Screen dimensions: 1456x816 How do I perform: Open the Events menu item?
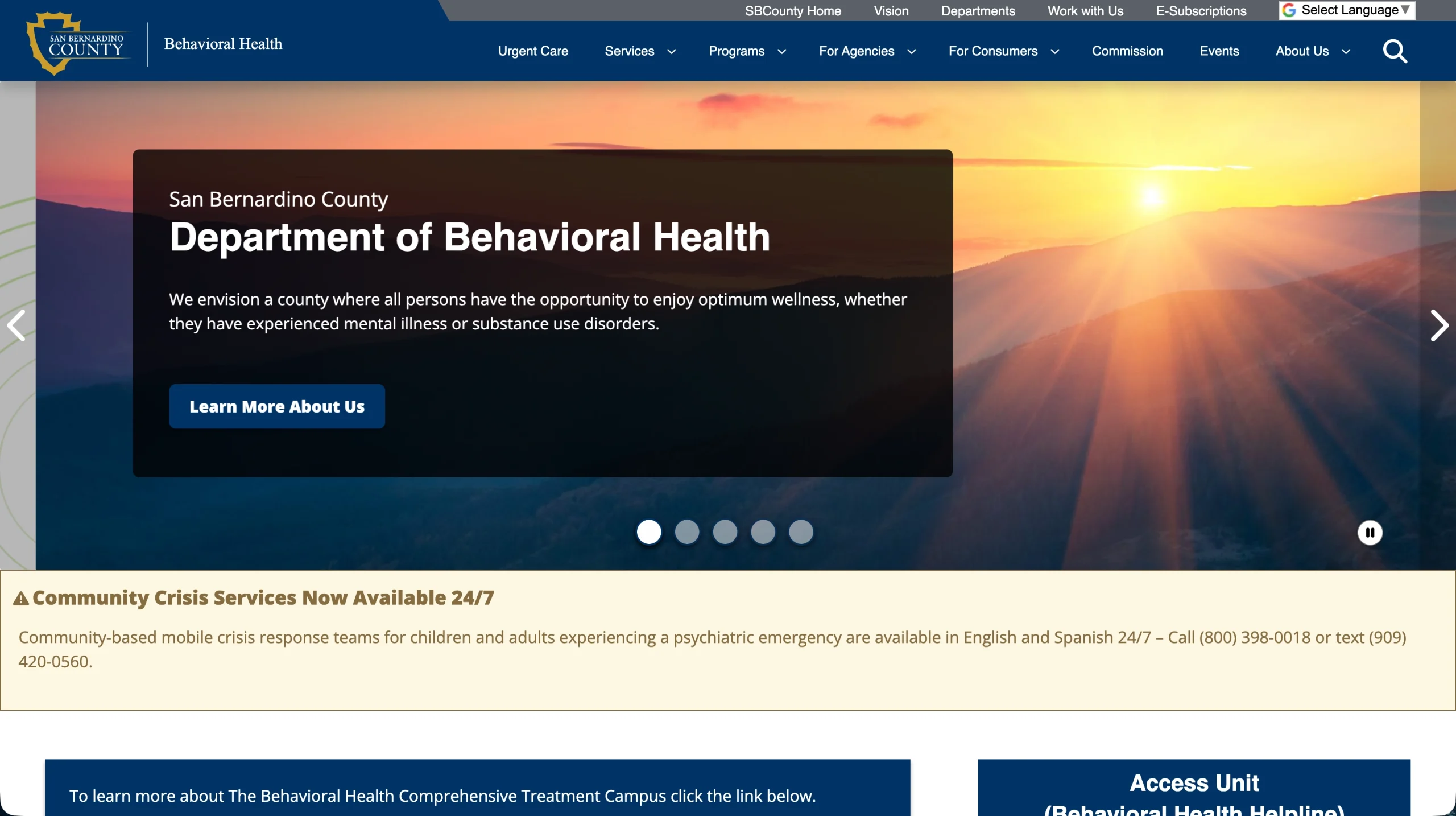(1219, 51)
